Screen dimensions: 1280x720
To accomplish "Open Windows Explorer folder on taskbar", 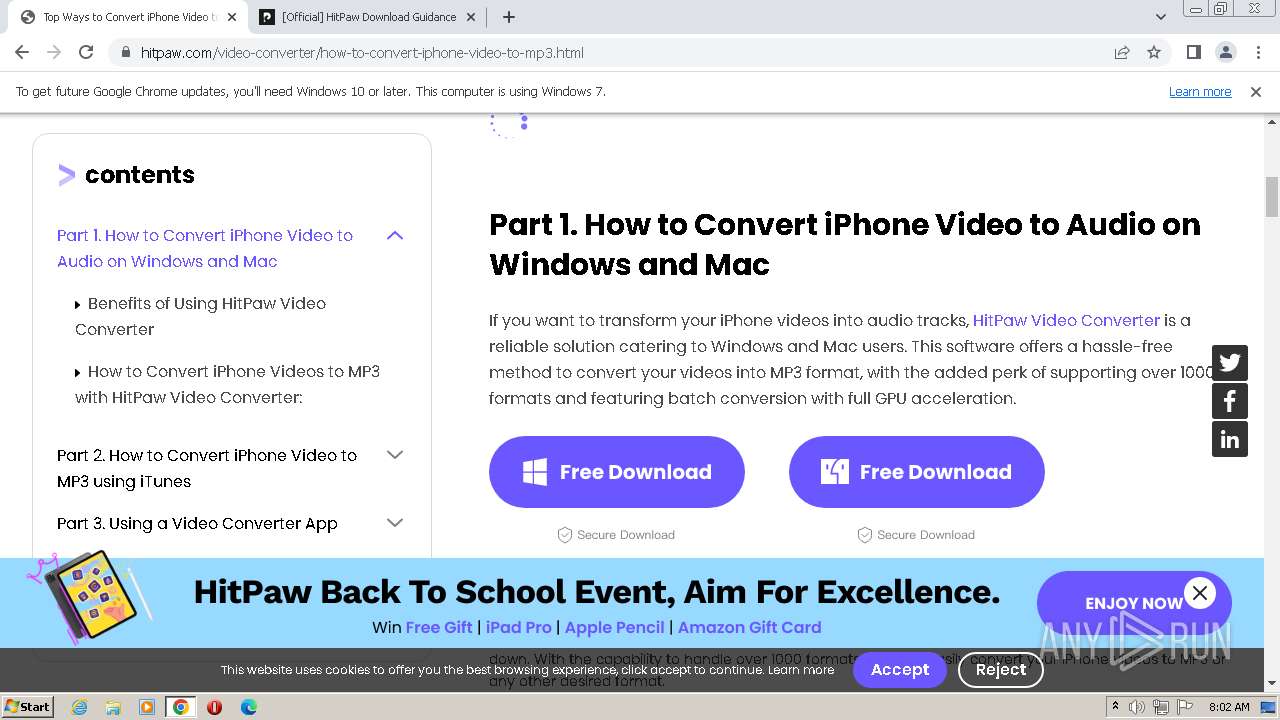I will (x=113, y=707).
